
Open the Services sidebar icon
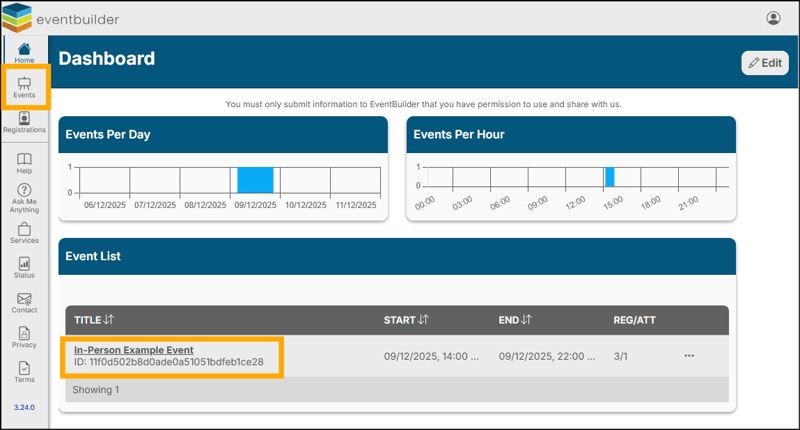click(24, 233)
